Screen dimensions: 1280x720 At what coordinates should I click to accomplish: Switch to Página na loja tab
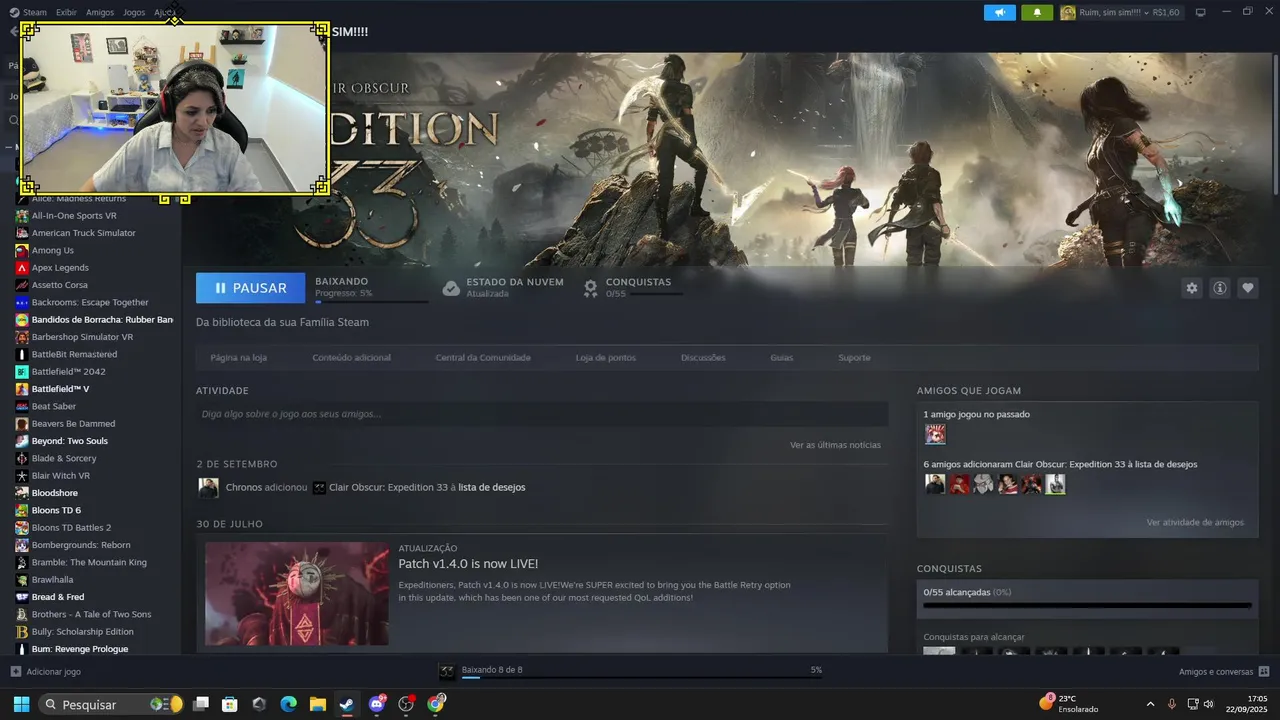point(238,358)
